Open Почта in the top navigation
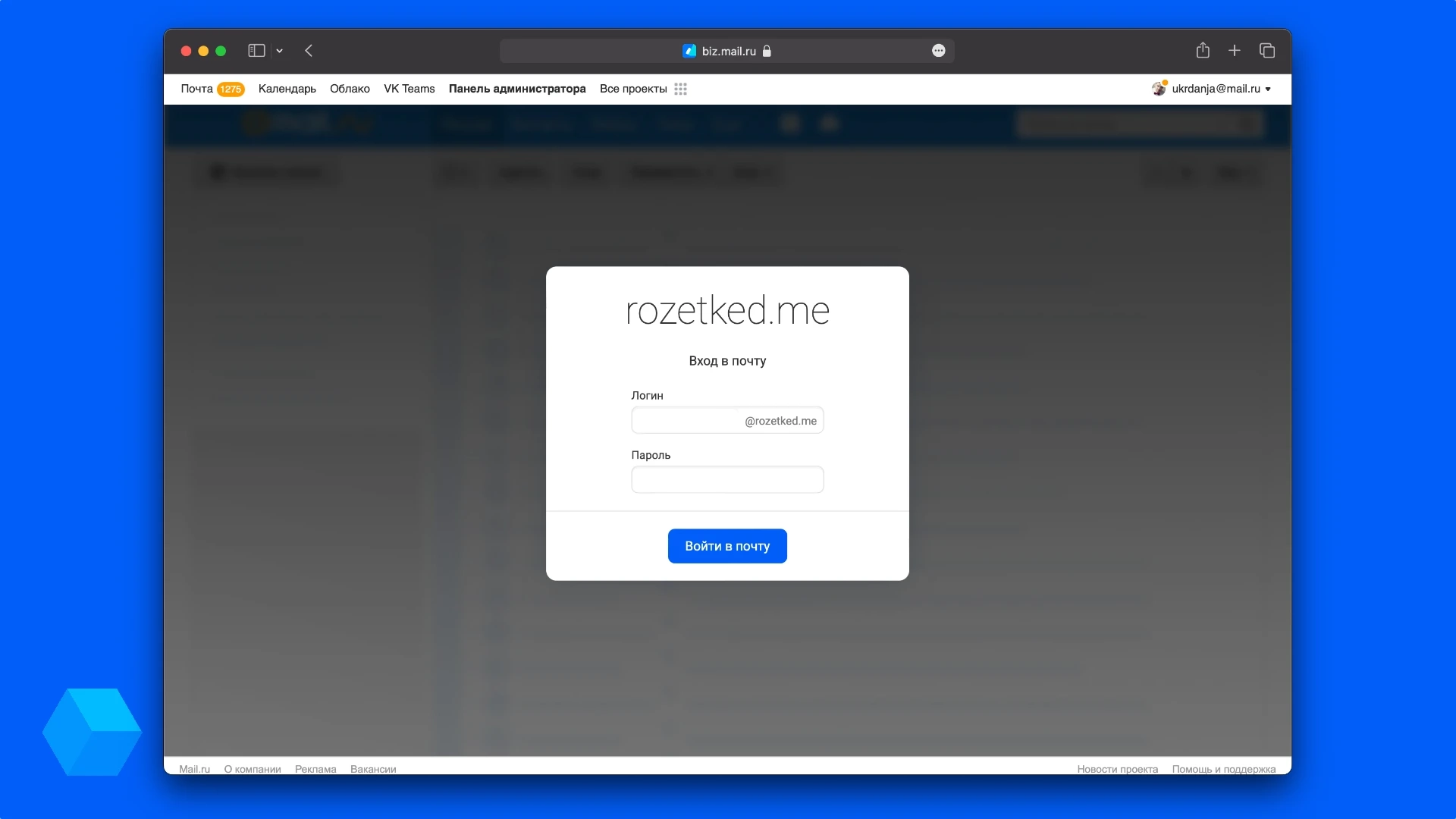1456x819 pixels. pyautogui.click(x=196, y=89)
